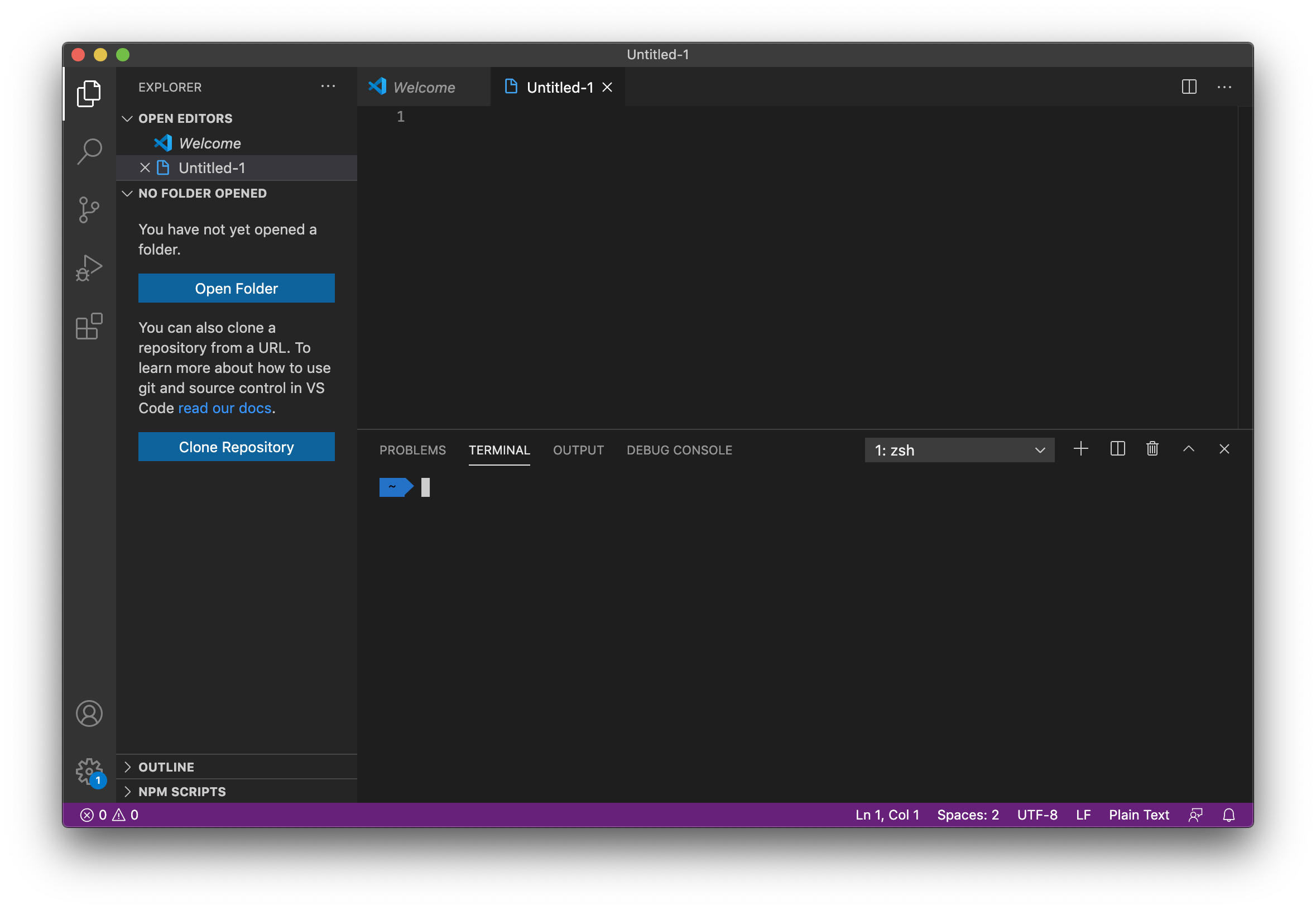This screenshot has width=1316, height=910.
Task: Open the Extensions view
Action: [x=89, y=327]
